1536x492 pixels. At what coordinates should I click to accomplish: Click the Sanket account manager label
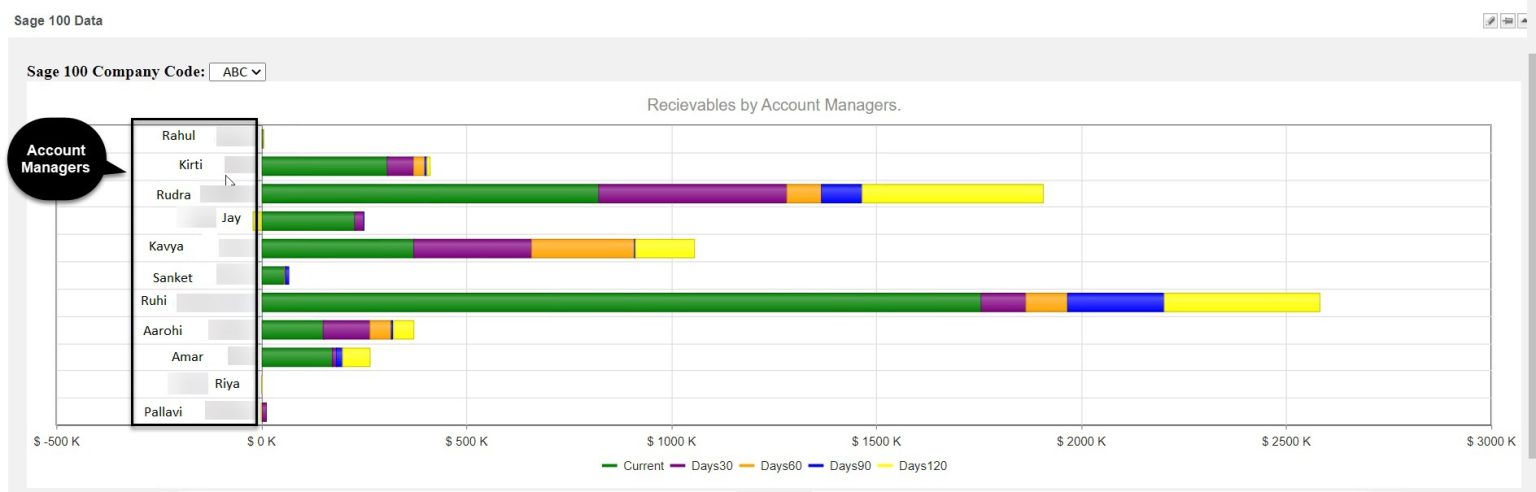[172, 278]
